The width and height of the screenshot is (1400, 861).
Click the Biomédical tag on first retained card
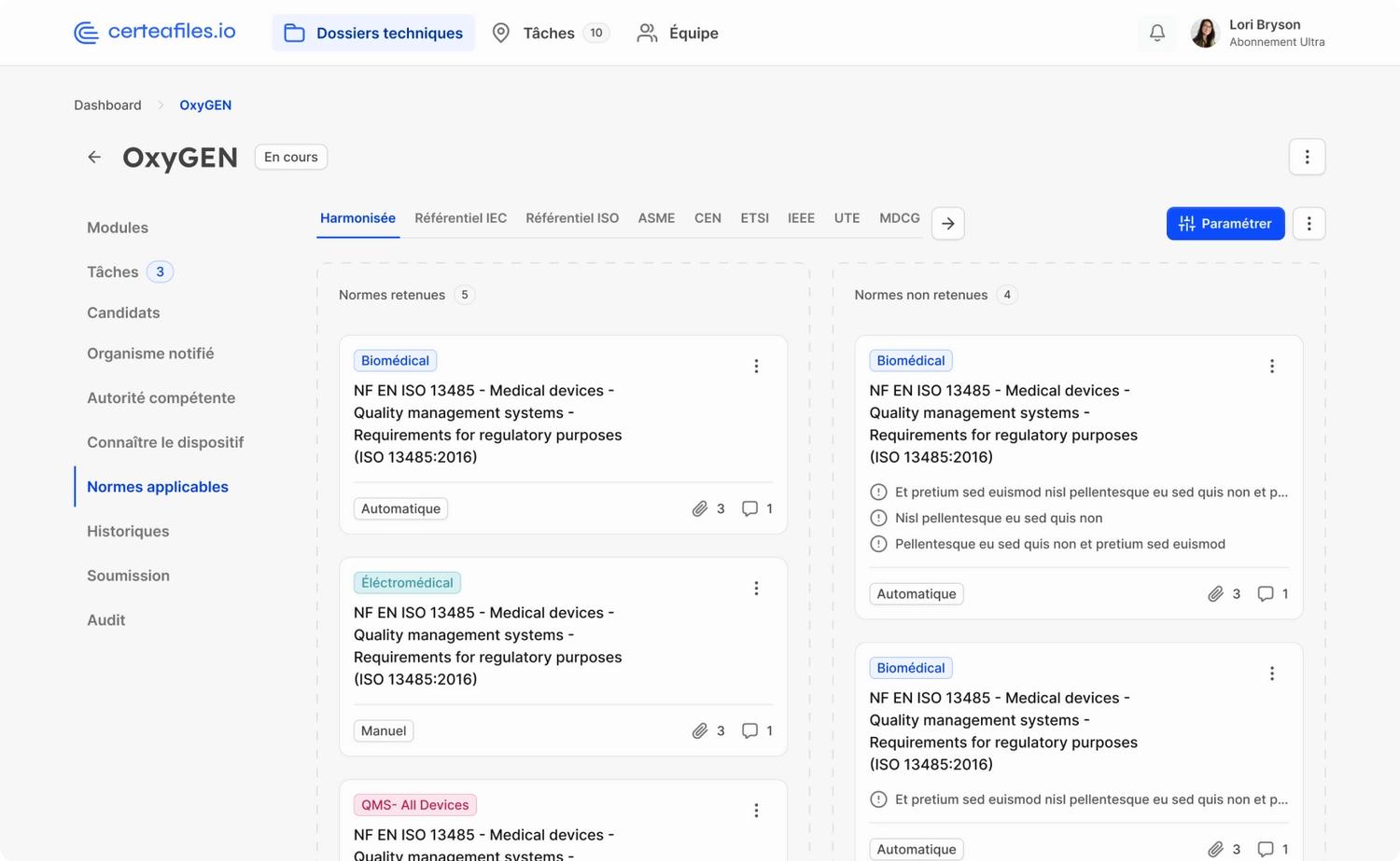point(395,361)
